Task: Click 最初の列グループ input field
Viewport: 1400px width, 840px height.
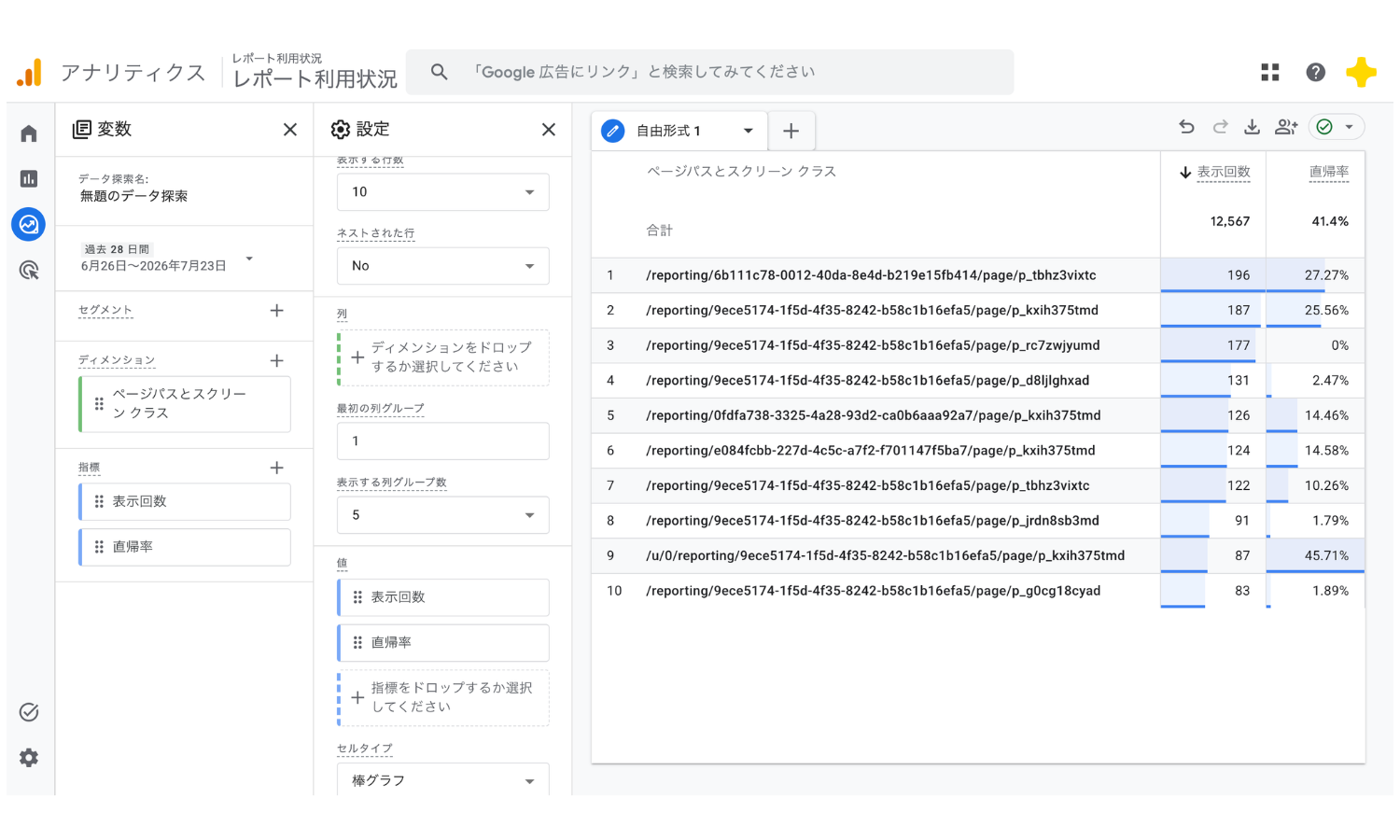Action: (442, 441)
